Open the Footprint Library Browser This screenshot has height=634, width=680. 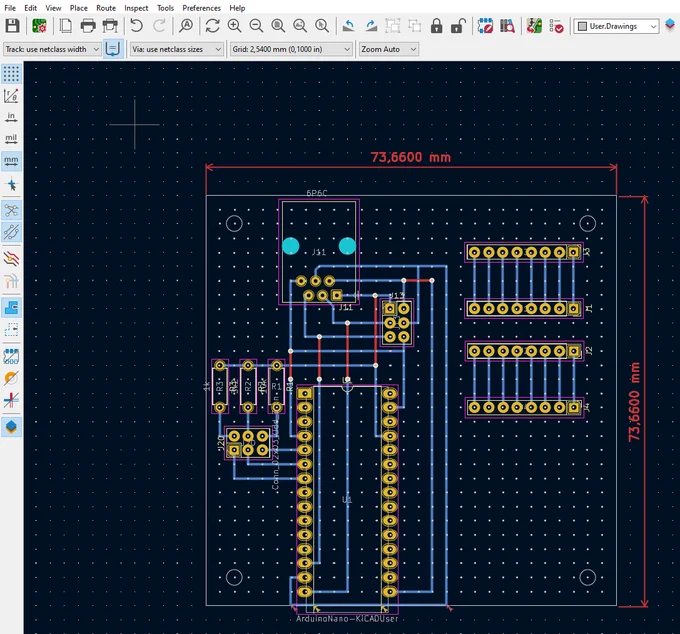(507, 26)
